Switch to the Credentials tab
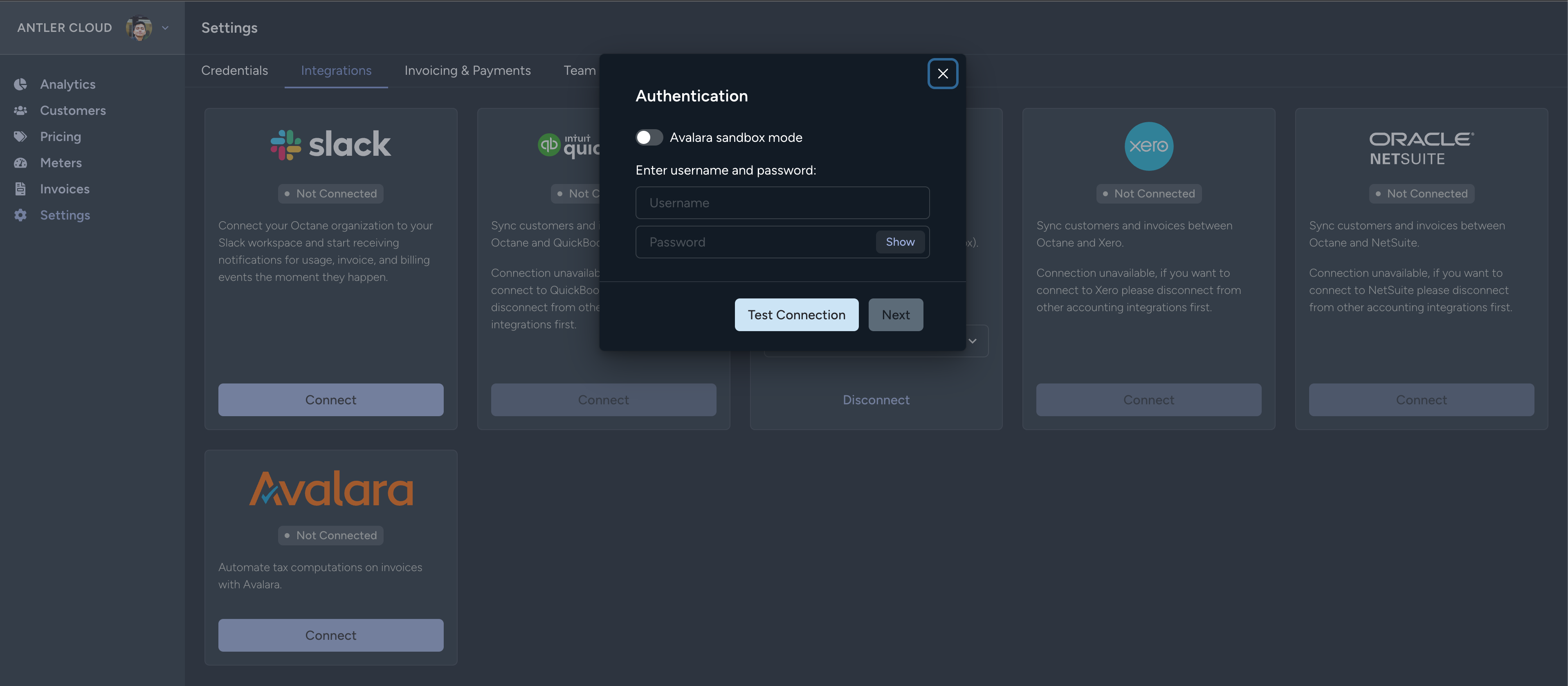 pyautogui.click(x=234, y=71)
